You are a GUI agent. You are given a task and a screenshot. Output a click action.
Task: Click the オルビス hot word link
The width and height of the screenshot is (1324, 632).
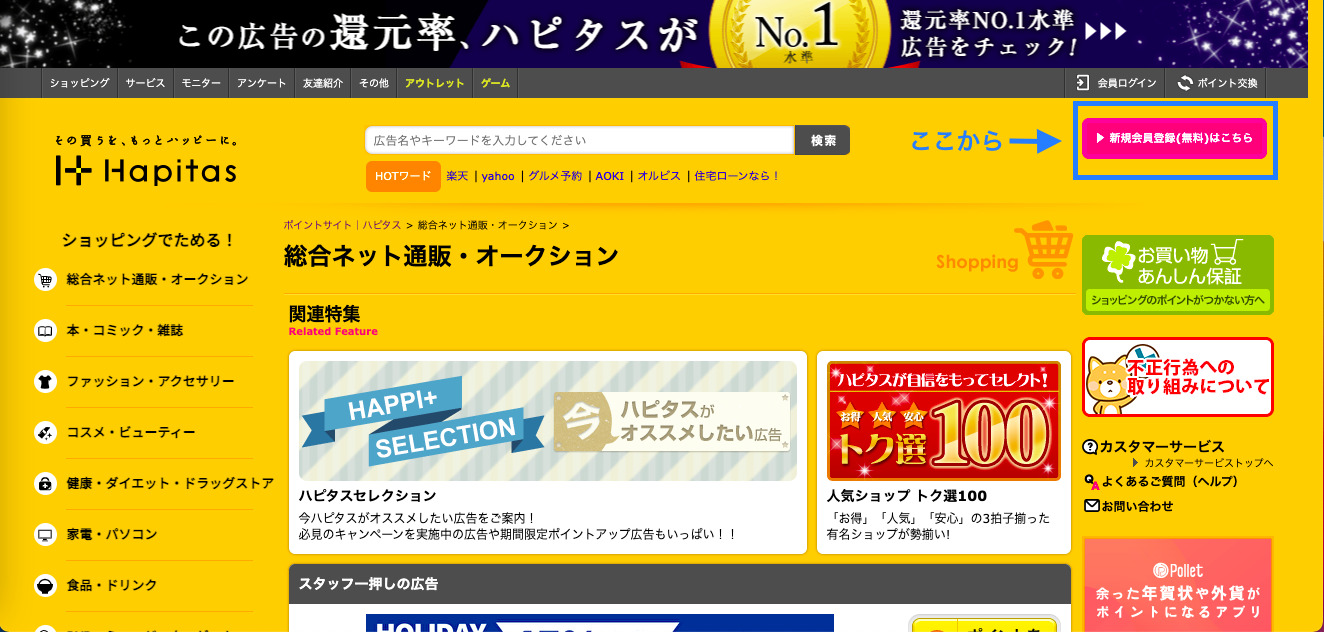click(659, 176)
